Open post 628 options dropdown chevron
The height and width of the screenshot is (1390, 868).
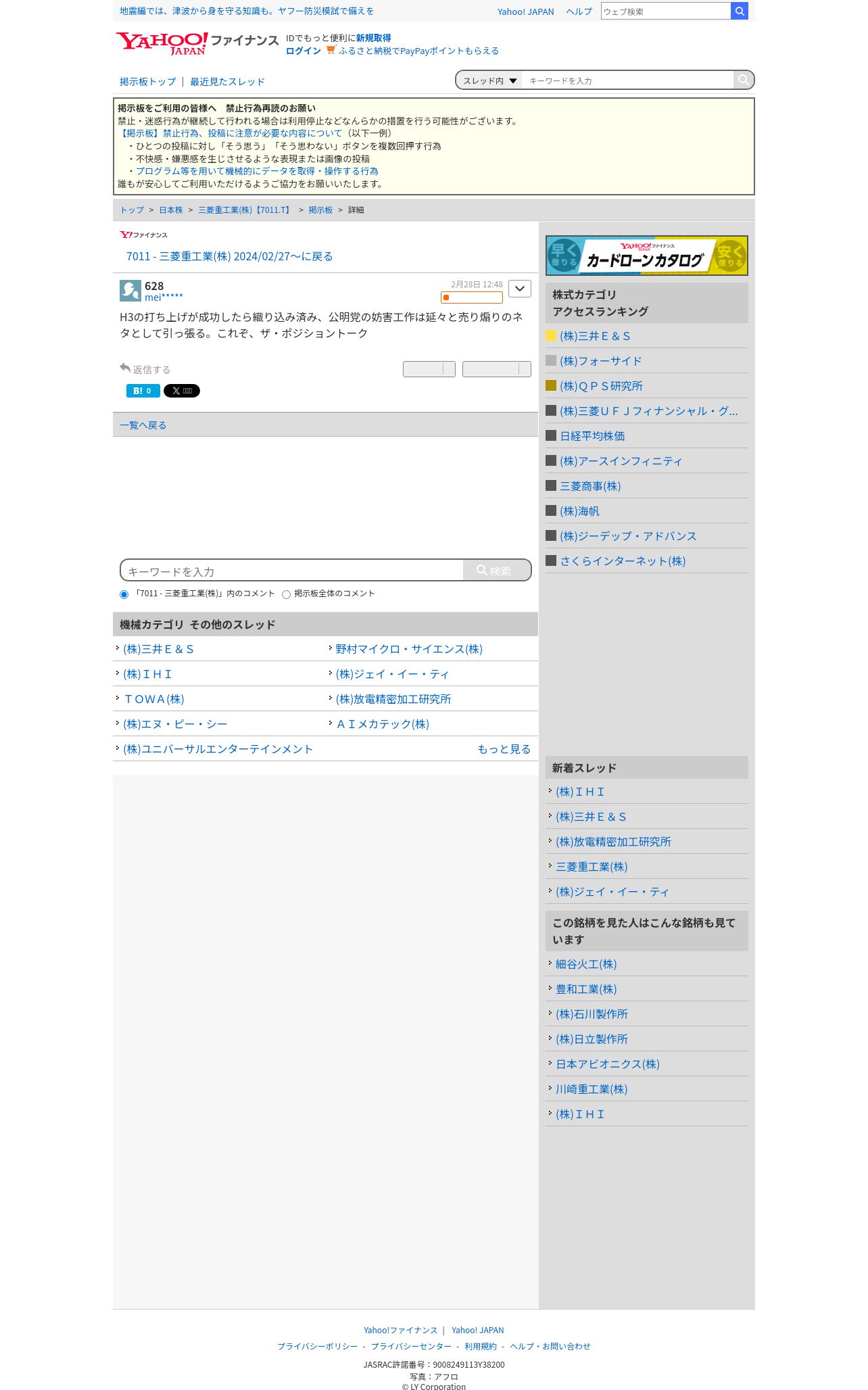[520, 289]
